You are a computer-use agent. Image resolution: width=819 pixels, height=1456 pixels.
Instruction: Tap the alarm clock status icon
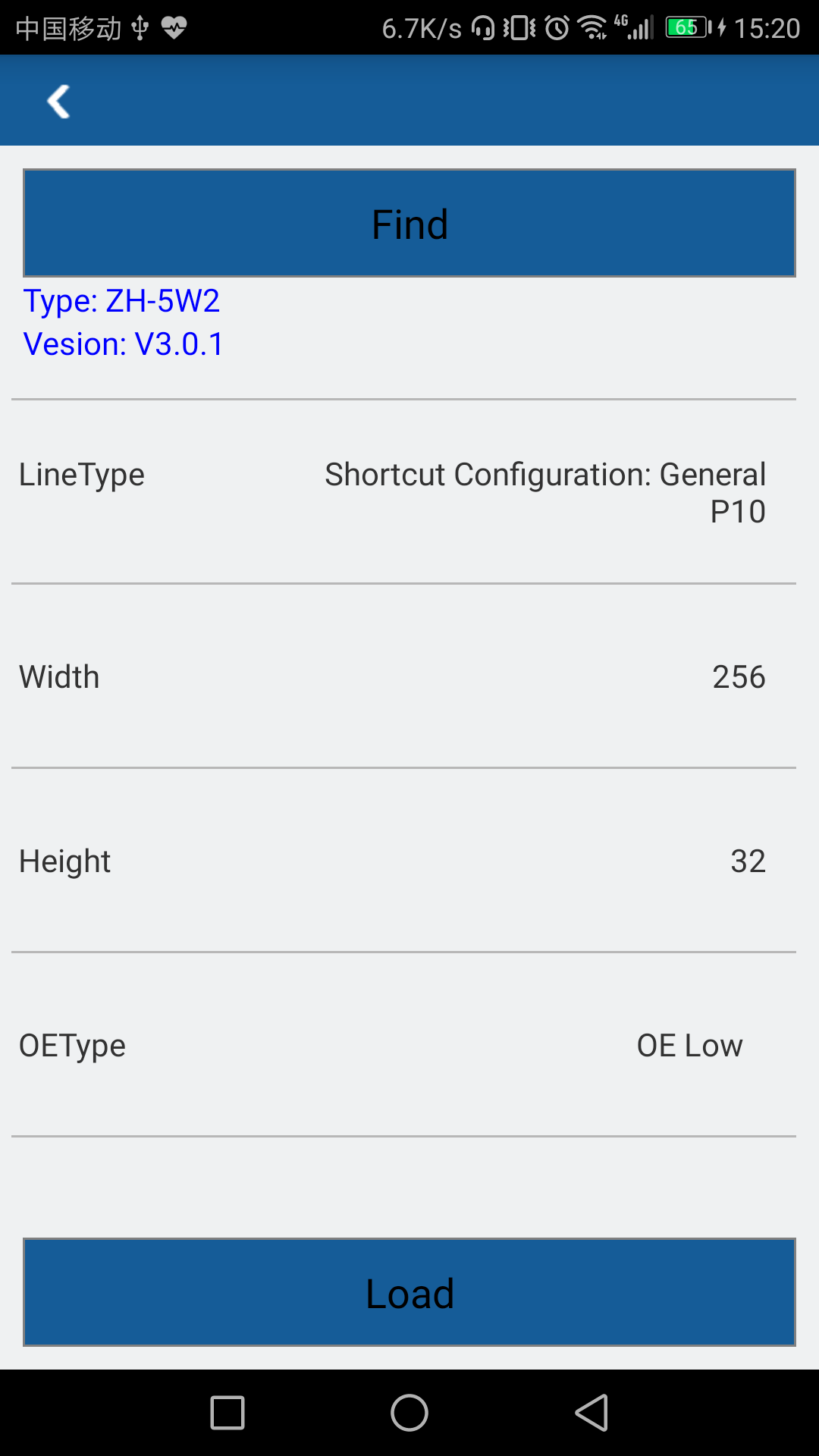pos(557,28)
